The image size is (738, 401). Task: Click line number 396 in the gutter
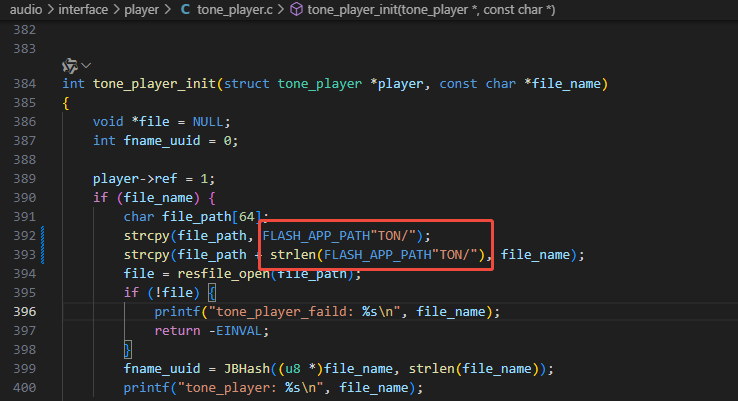[24, 312]
